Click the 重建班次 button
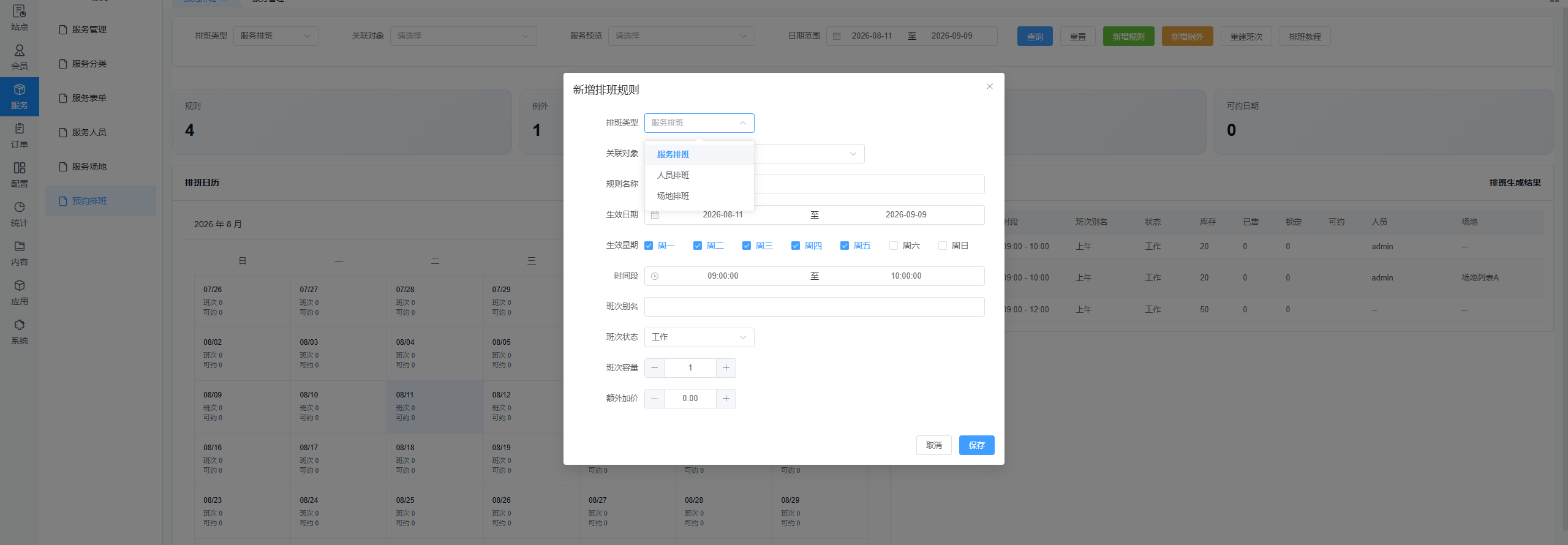The image size is (1568, 545). 1246,37
